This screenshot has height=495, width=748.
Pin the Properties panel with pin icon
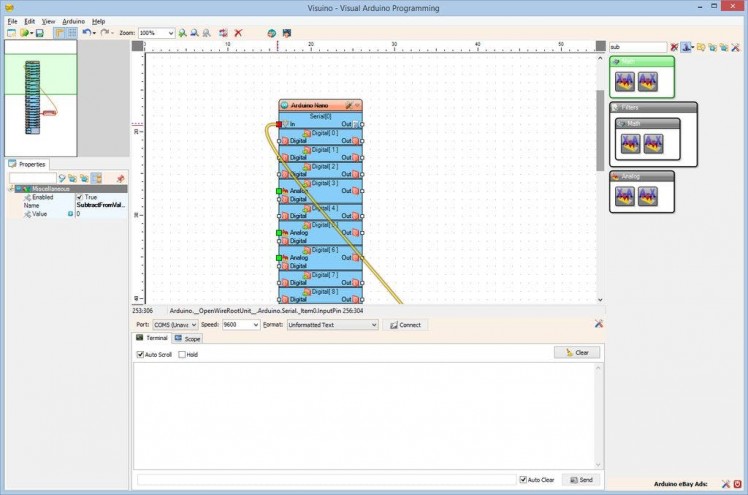121,178
